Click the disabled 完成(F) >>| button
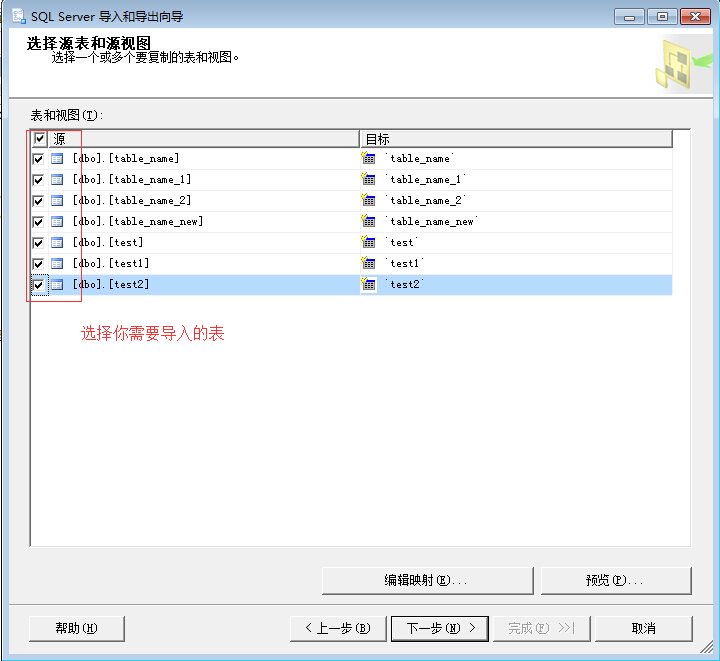The width and height of the screenshot is (720, 661). [x=541, y=628]
